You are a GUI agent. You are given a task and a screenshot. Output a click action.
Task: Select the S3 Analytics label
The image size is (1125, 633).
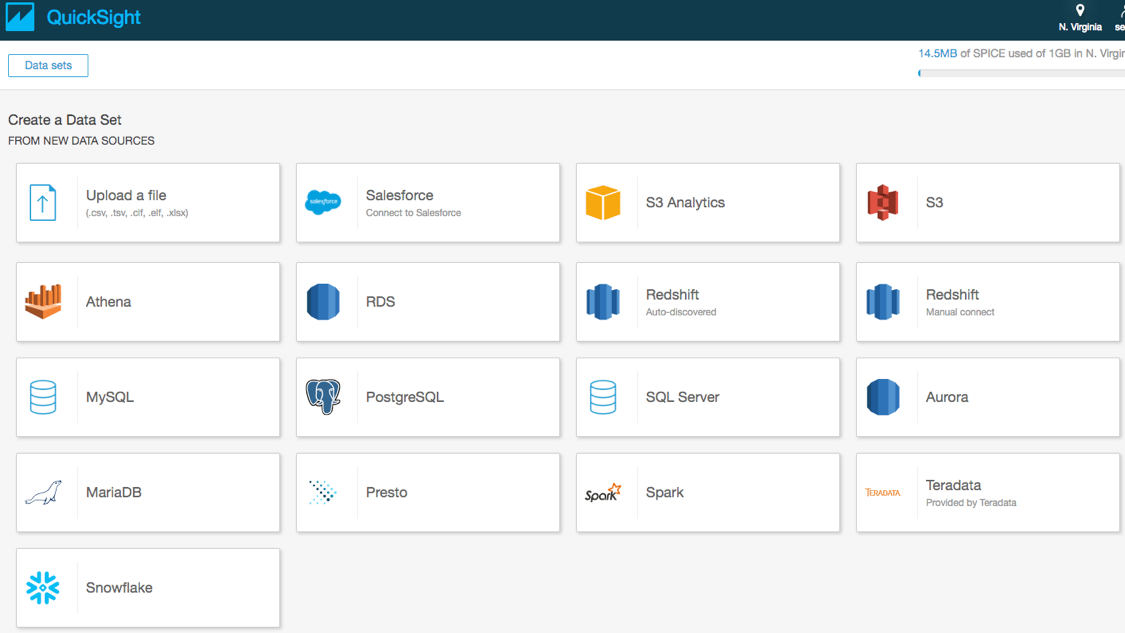(x=685, y=202)
